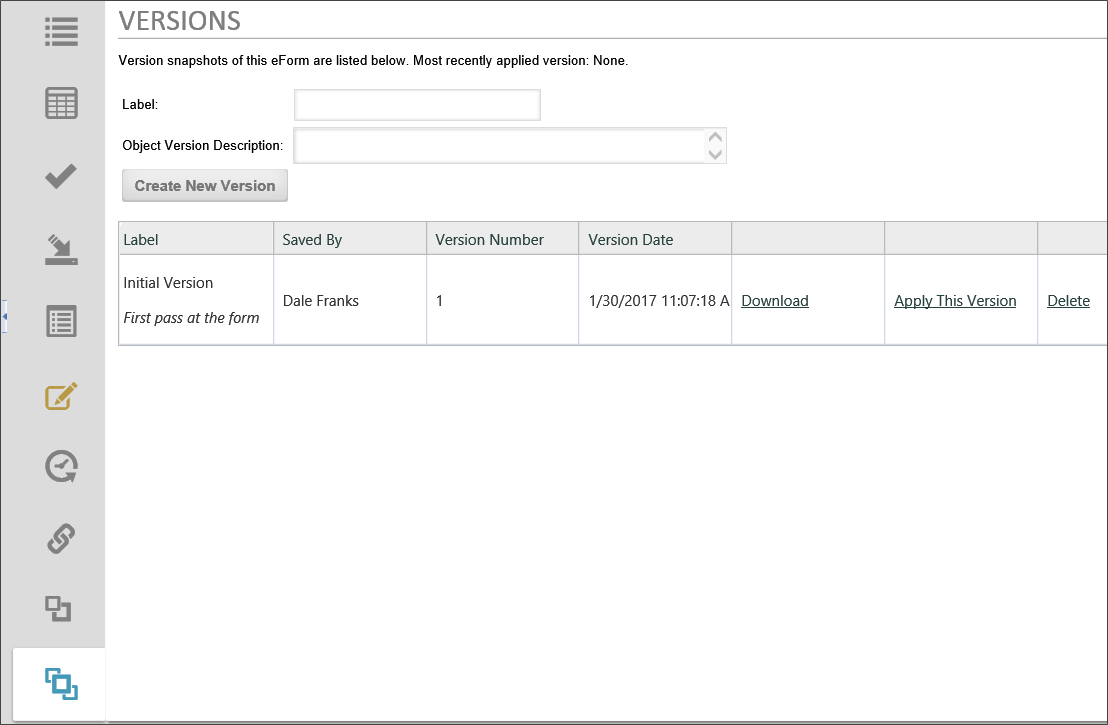1108x725 pixels.
Task: Click the chain link icon in sidebar
Action: 61,539
